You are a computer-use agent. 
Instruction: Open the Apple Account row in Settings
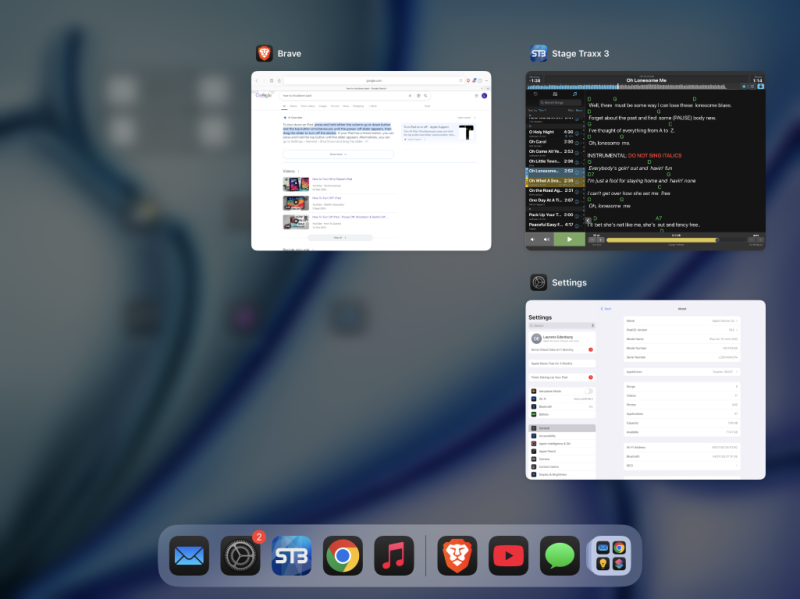[x=562, y=338]
